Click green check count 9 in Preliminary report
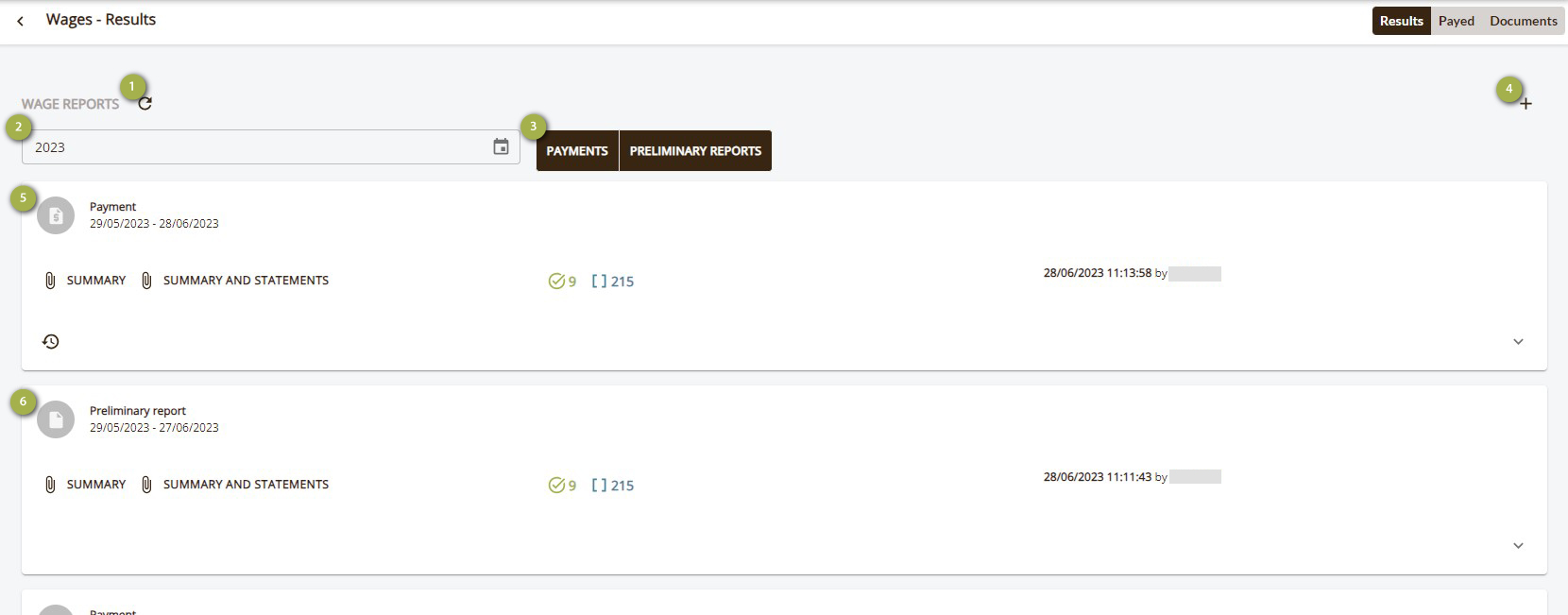Screen dimensions: 1568x615 [562, 485]
